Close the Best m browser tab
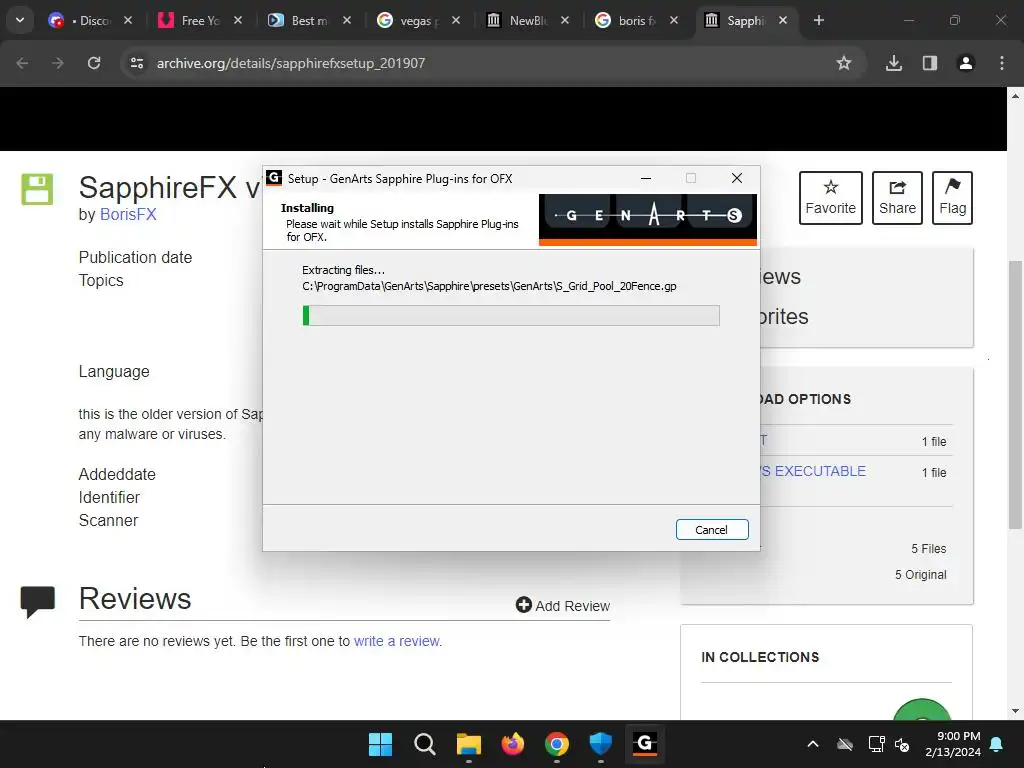1024x768 pixels. tap(347, 21)
